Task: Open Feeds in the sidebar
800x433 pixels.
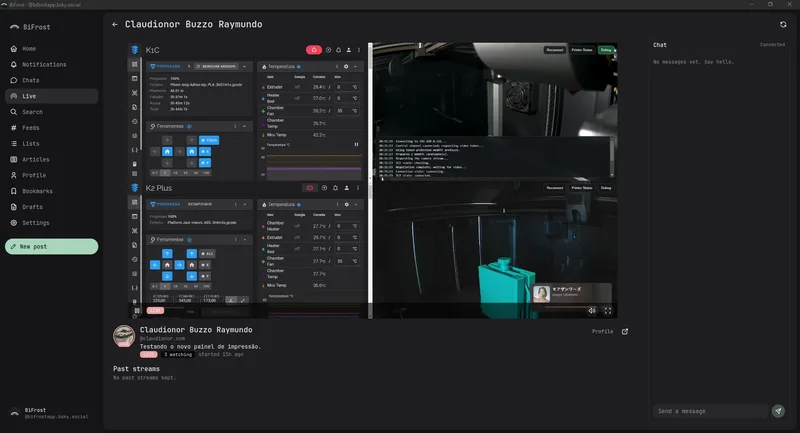Action: point(51,128)
